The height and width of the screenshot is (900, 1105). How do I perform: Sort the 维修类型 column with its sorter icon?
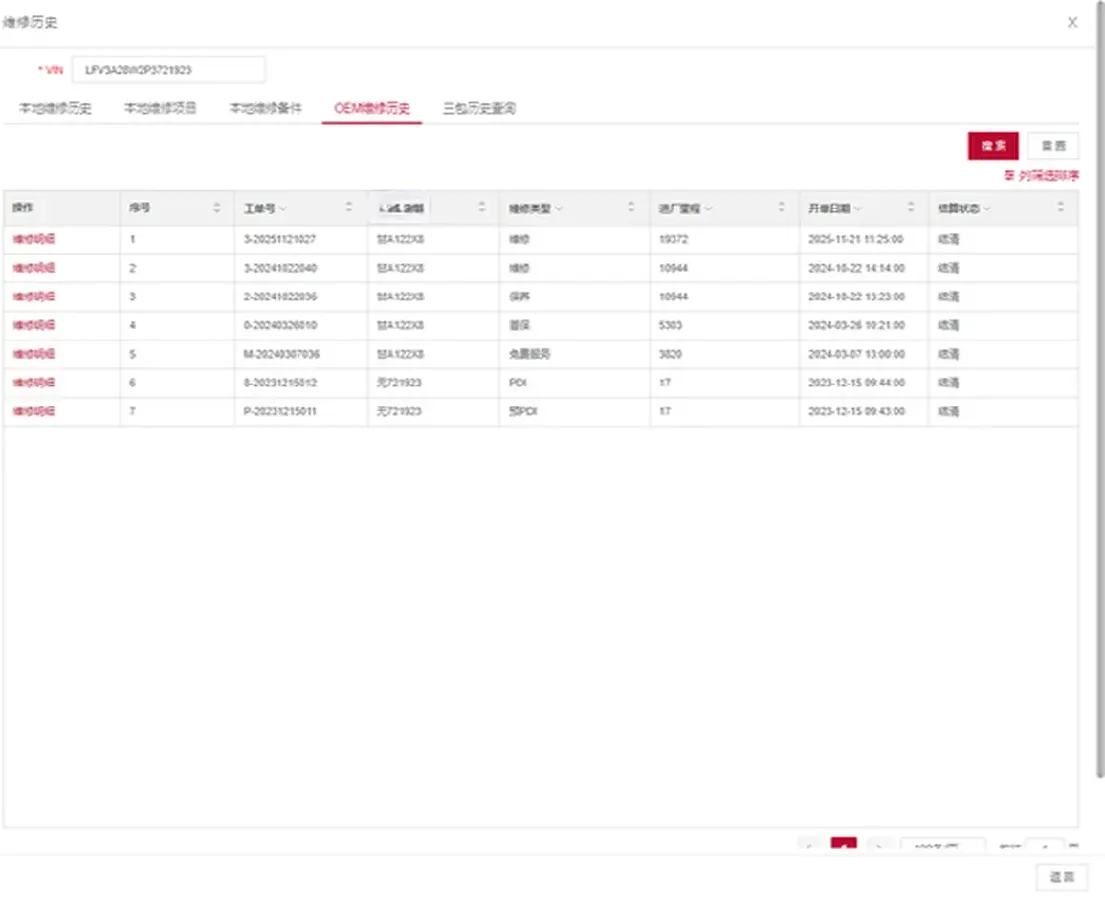pos(631,209)
